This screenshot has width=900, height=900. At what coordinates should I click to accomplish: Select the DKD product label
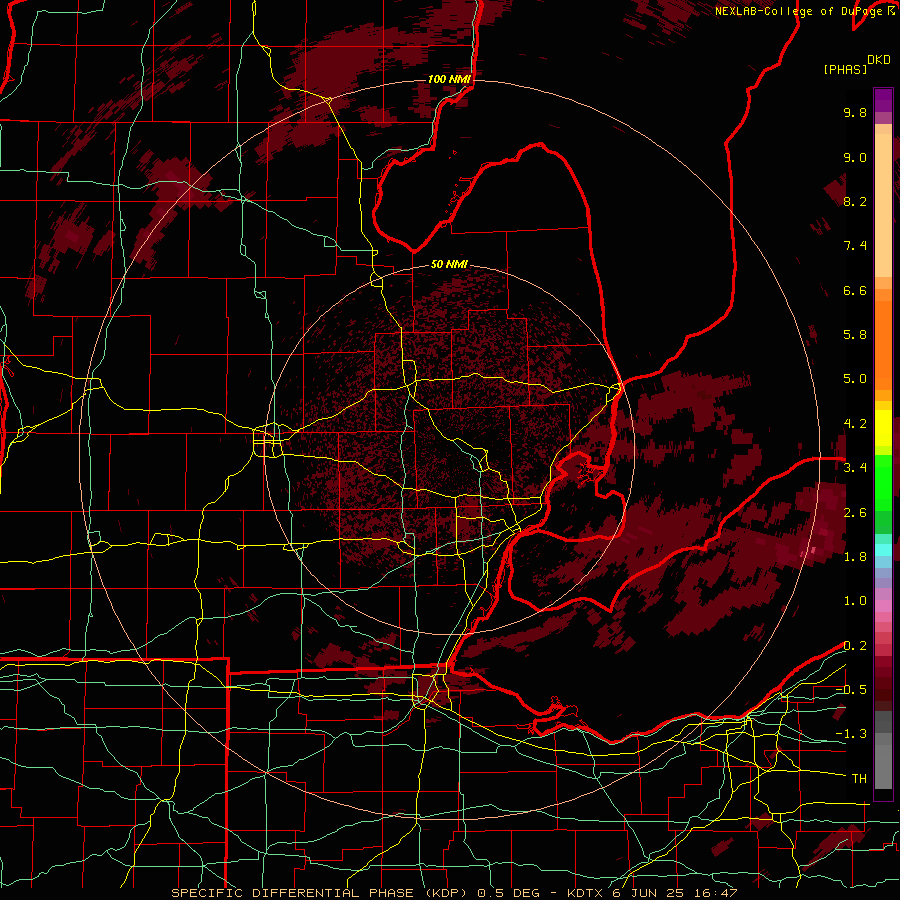tap(879, 60)
